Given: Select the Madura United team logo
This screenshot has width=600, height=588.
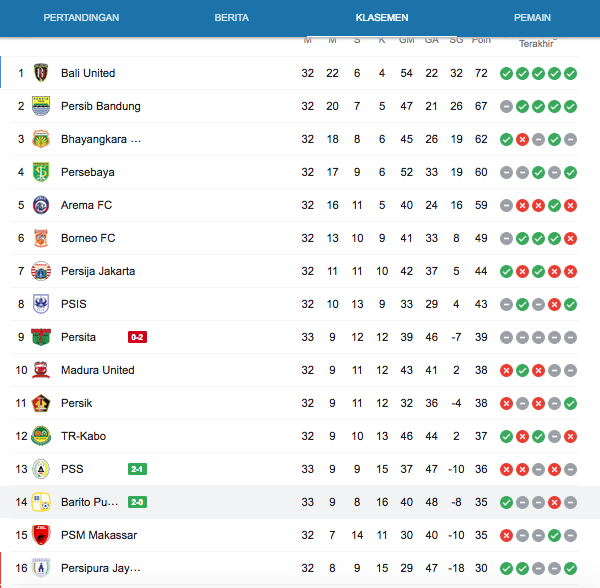Looking at the screenshot, I should pyautogui.click(x=41, y=370).
